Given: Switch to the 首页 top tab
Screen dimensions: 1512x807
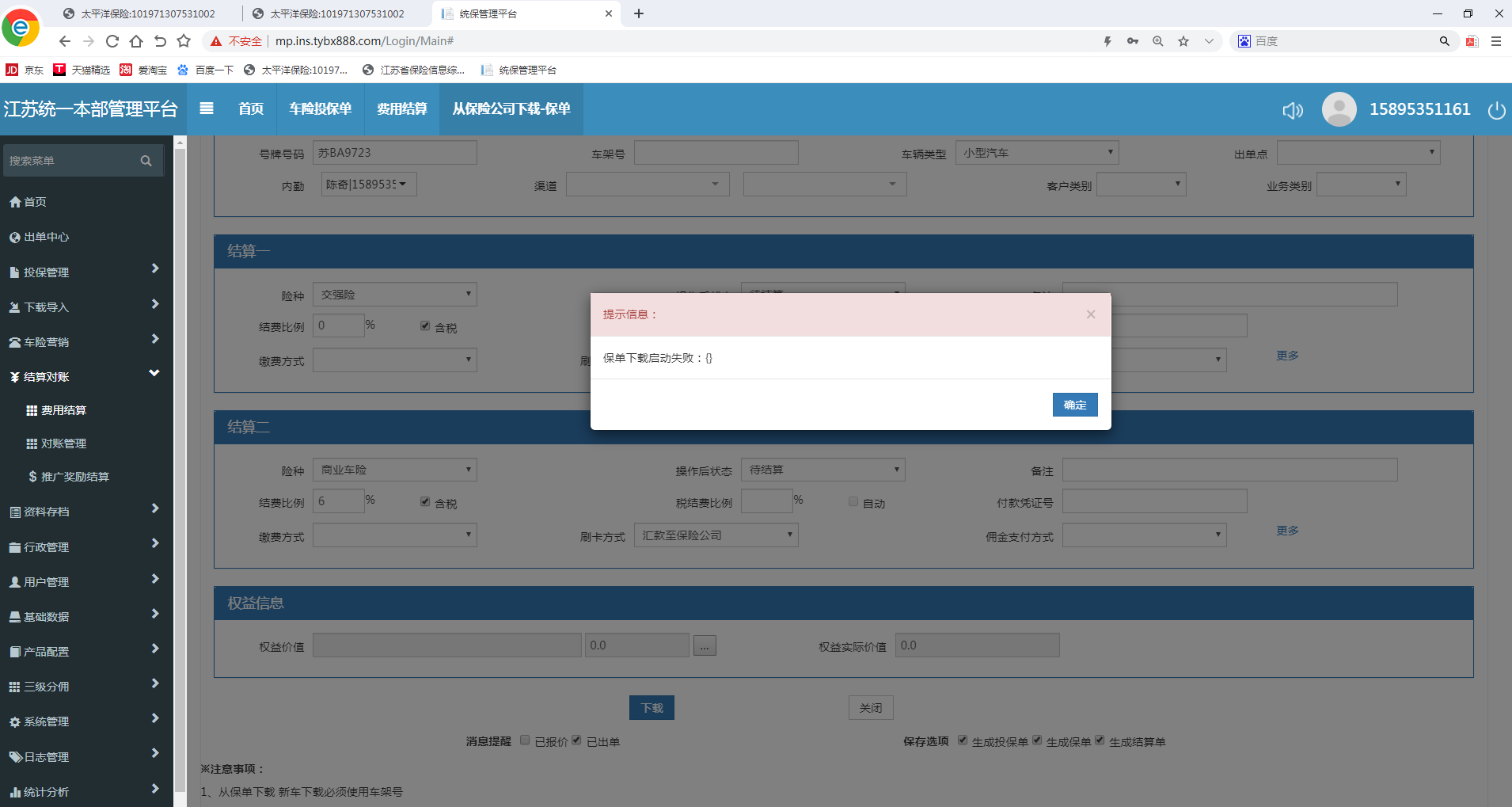Looking at the screenshot, I should 251,109.
